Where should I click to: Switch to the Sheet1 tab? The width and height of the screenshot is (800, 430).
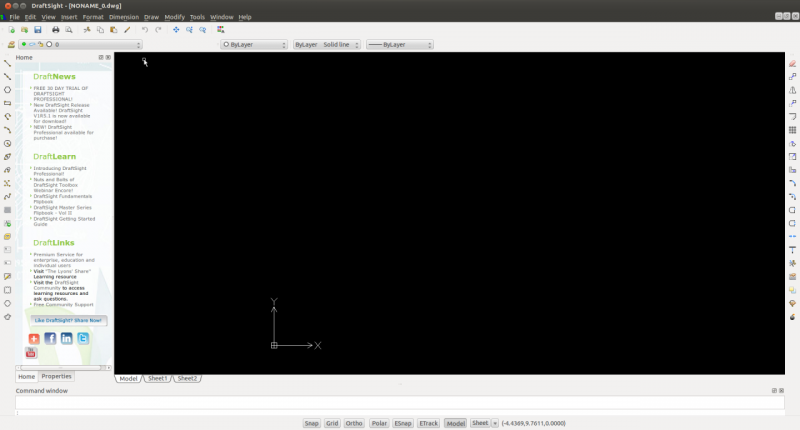click(x=158, y=379)
